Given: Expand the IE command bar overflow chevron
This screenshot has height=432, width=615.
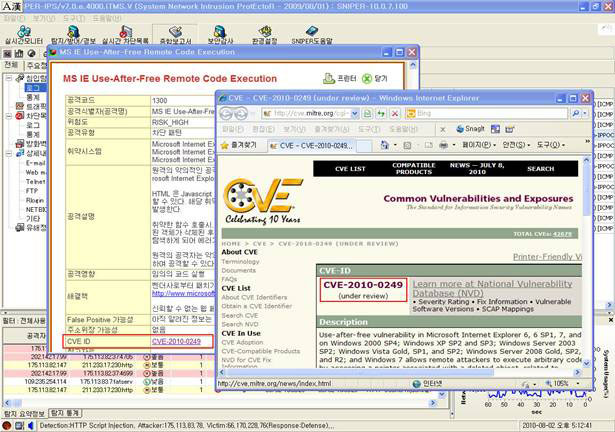Looking at the screenshot, I should coord(588,141).
